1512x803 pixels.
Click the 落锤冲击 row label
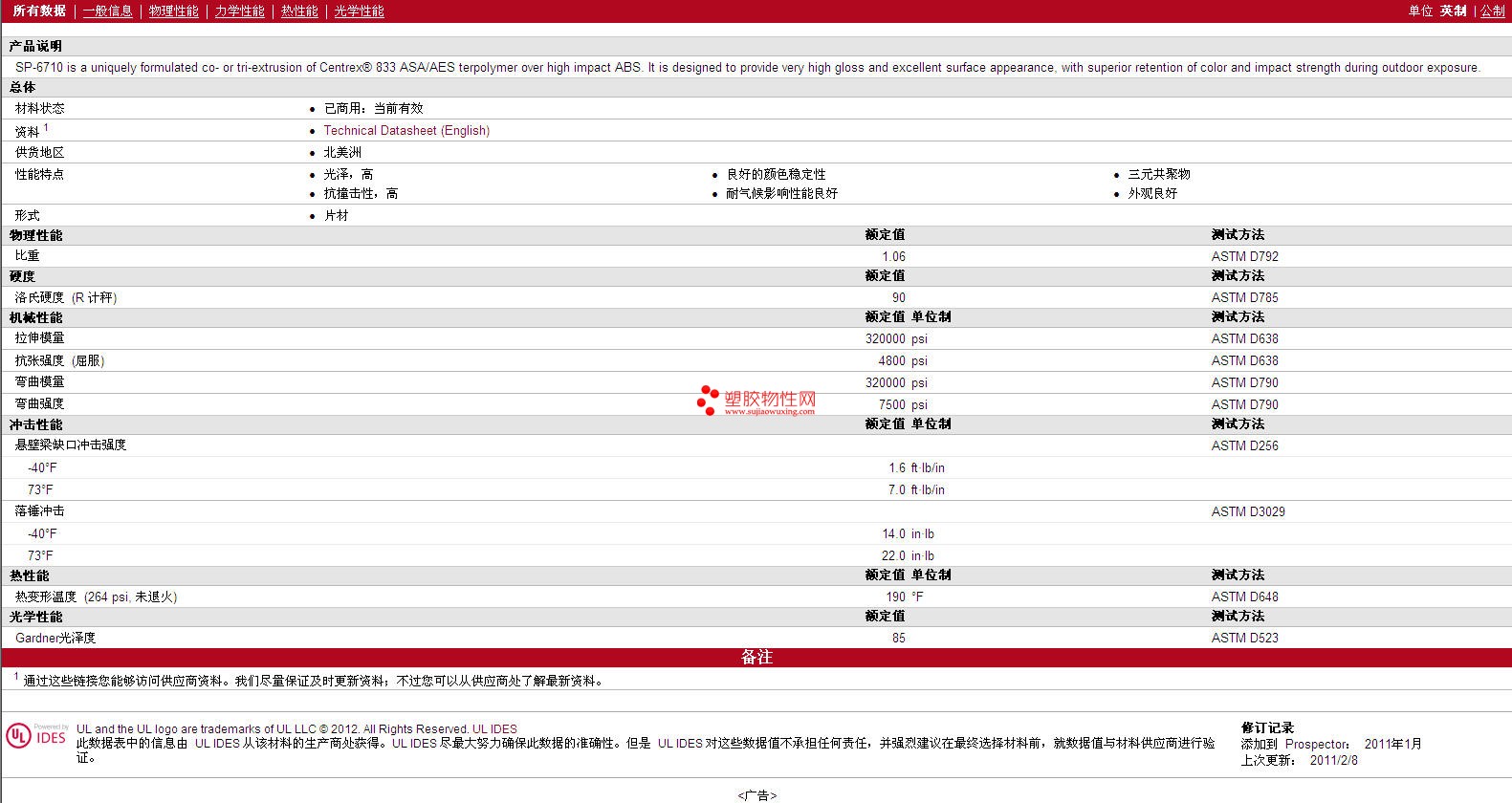pyautogui.click(x=40, y=512)
